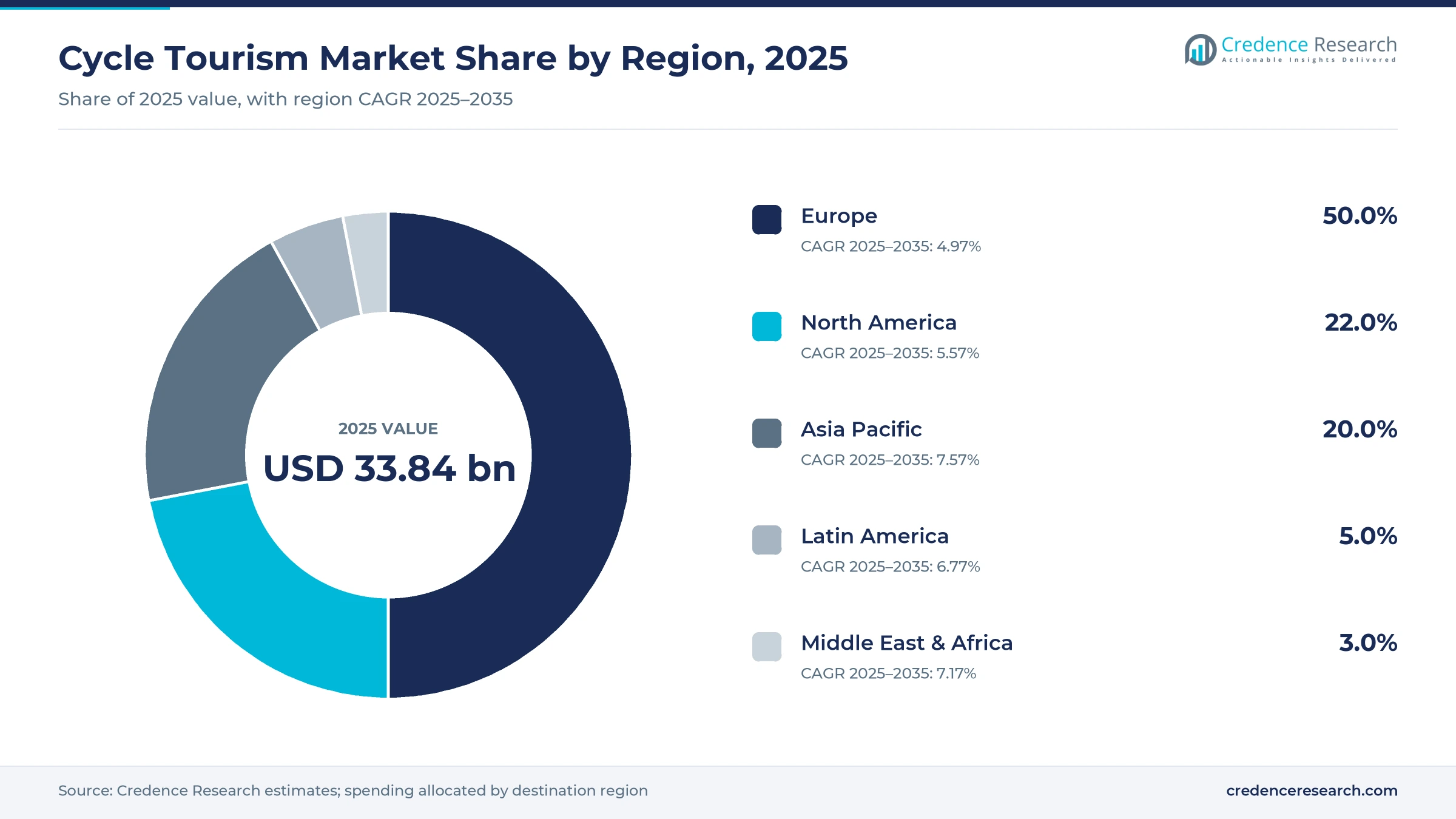Click the 'Share of 2025 value' subtitle
Screen dimensions: 1456x819
285,99
